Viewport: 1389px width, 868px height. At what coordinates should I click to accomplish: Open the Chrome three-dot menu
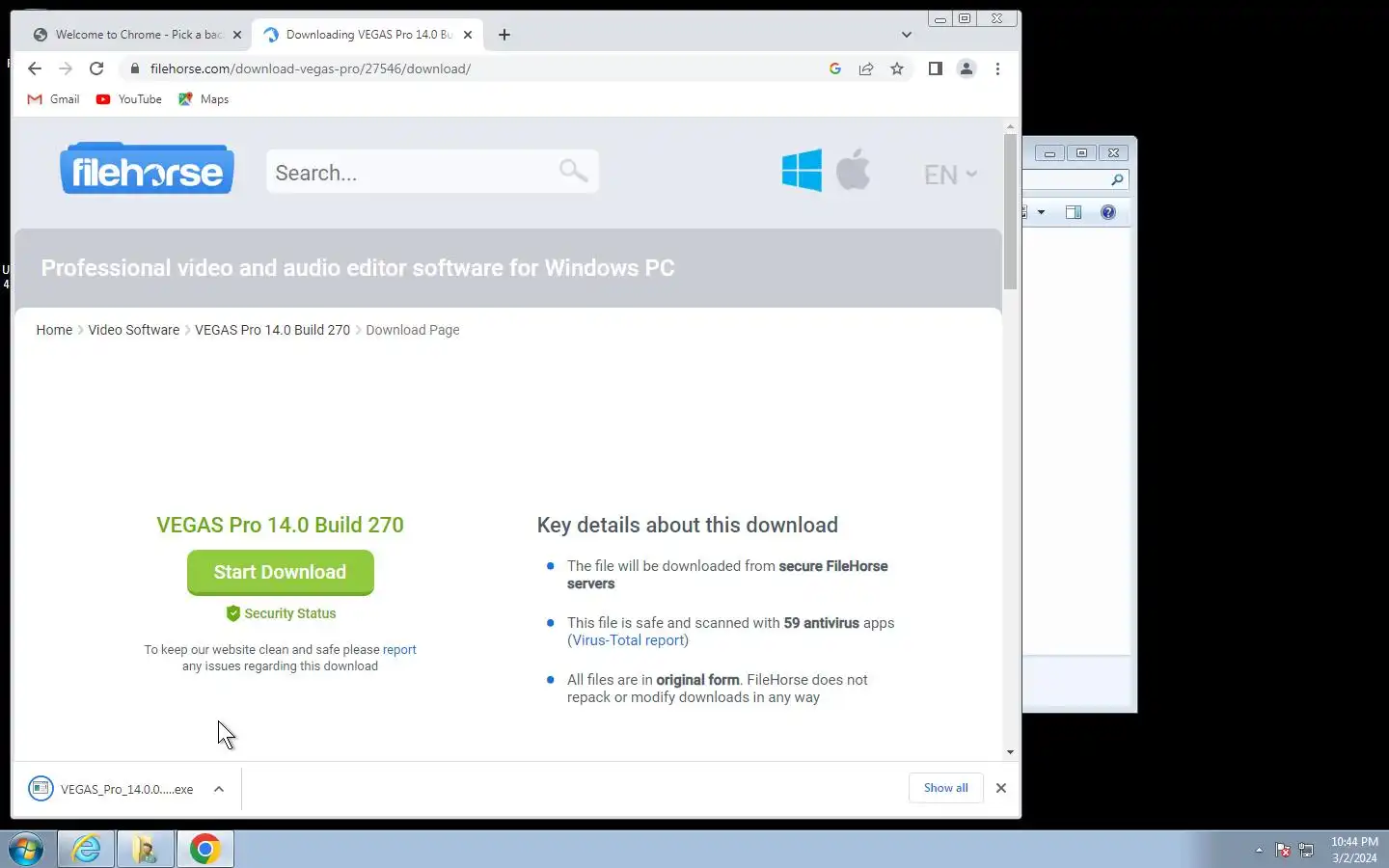click(x=997, y=68)
